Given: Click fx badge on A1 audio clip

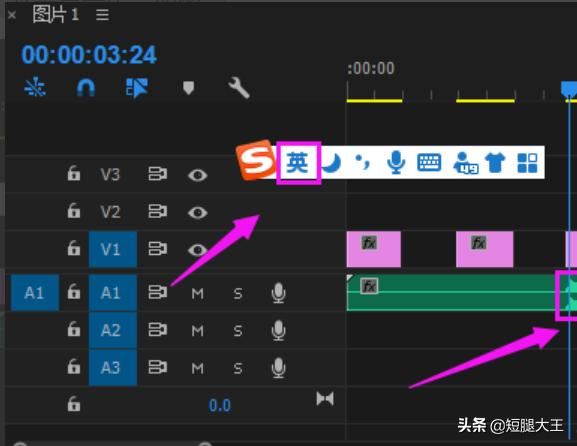Looking at the screenshot, I should coord(369,286).
